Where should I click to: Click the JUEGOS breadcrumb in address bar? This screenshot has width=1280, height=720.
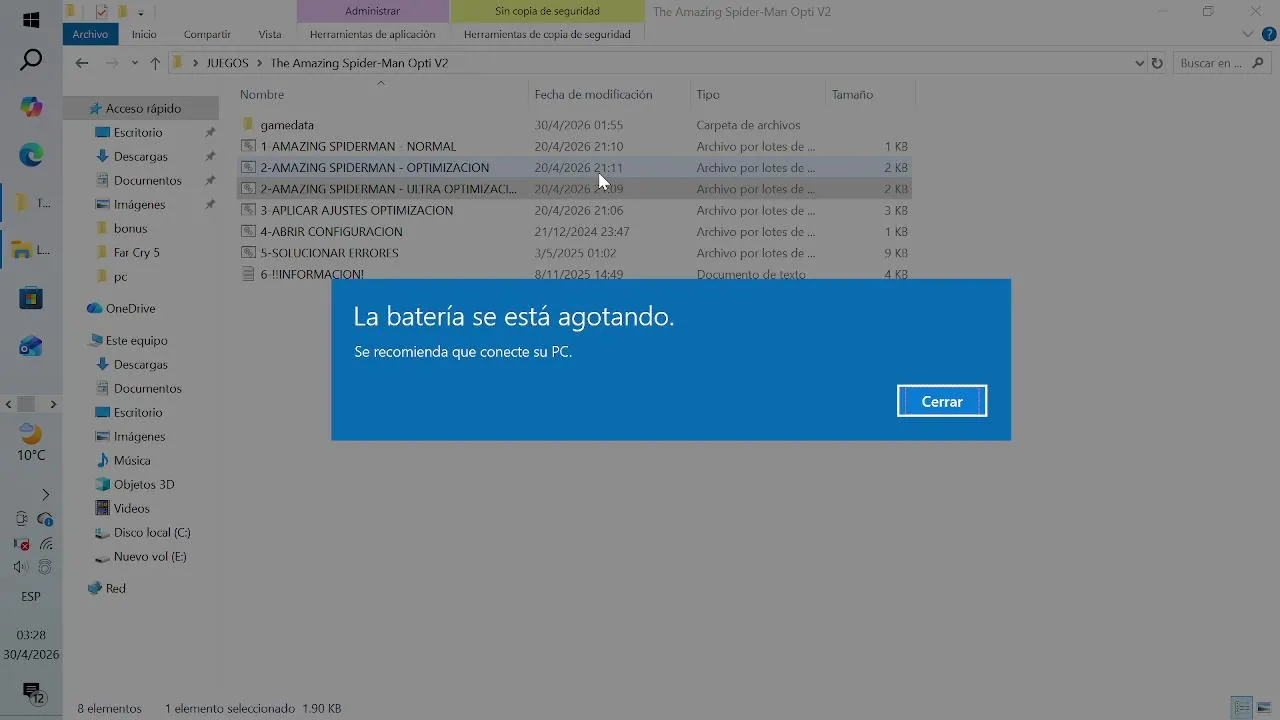(227, 63)
